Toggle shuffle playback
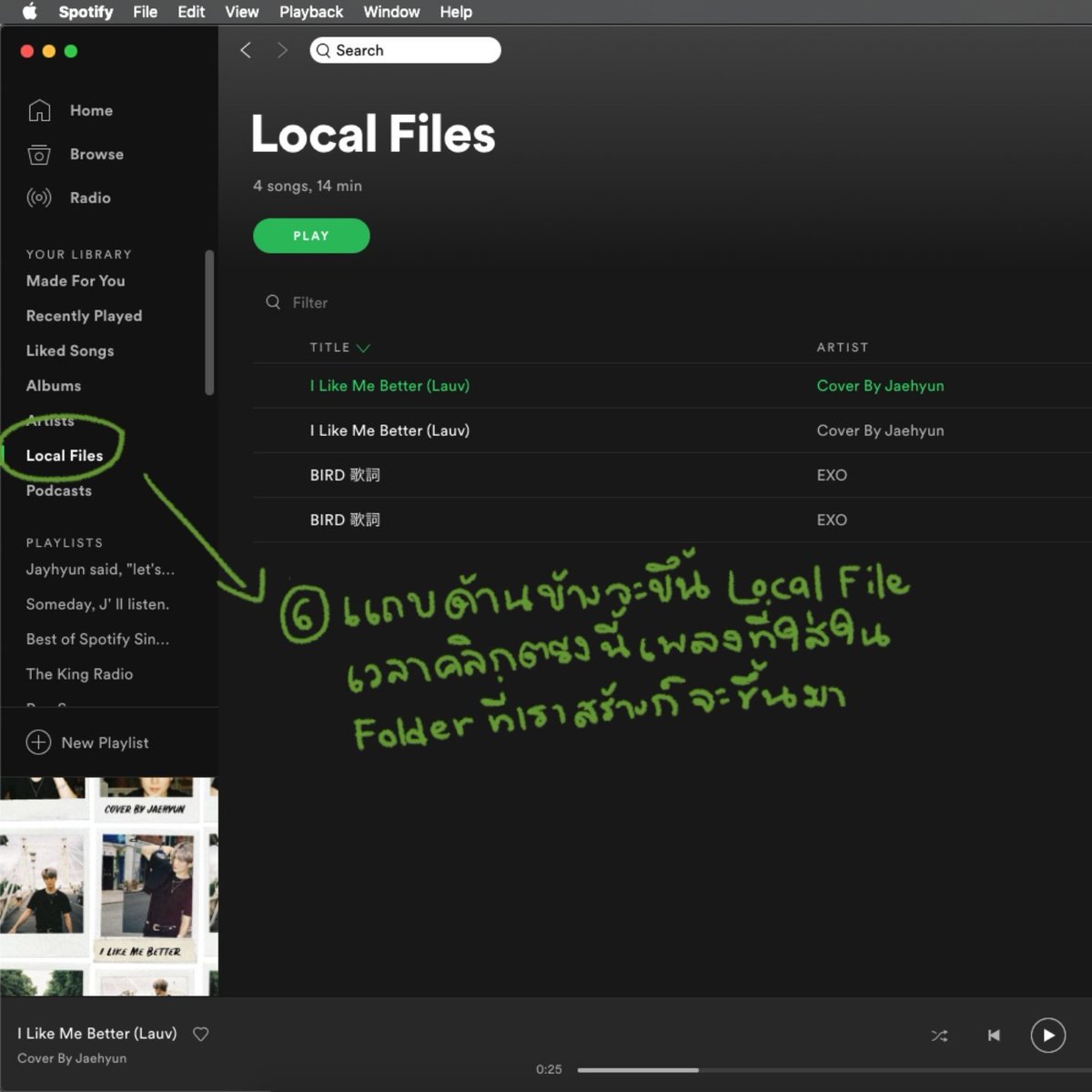 pos(939,1036)
